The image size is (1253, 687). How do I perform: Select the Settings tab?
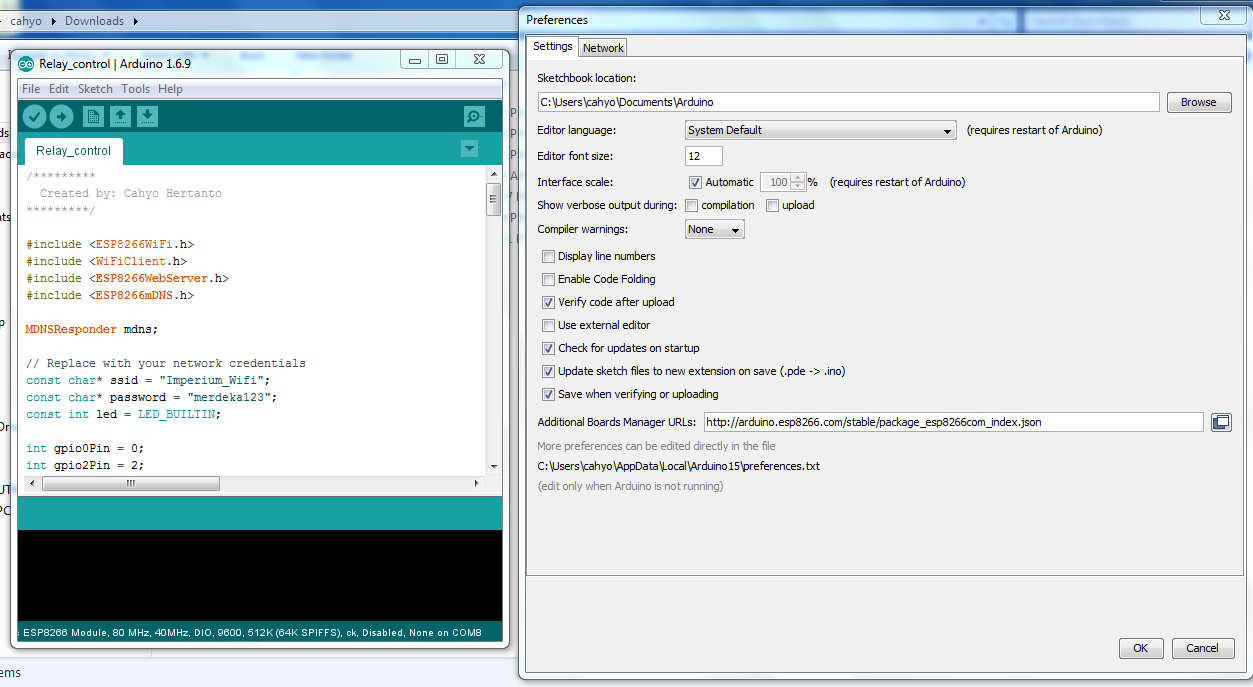click(x=552, y=46)
